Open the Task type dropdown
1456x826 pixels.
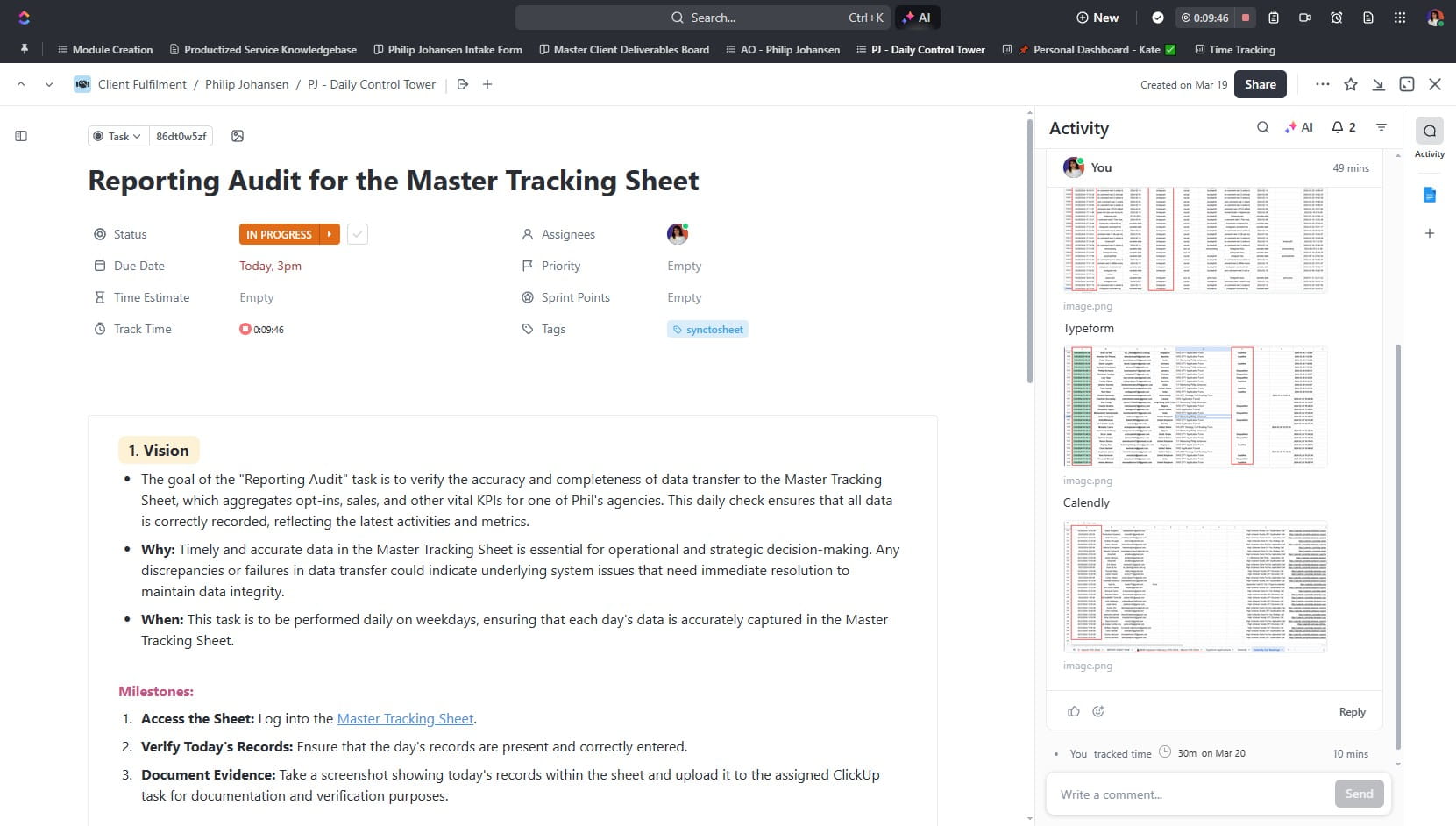[117, 136]
